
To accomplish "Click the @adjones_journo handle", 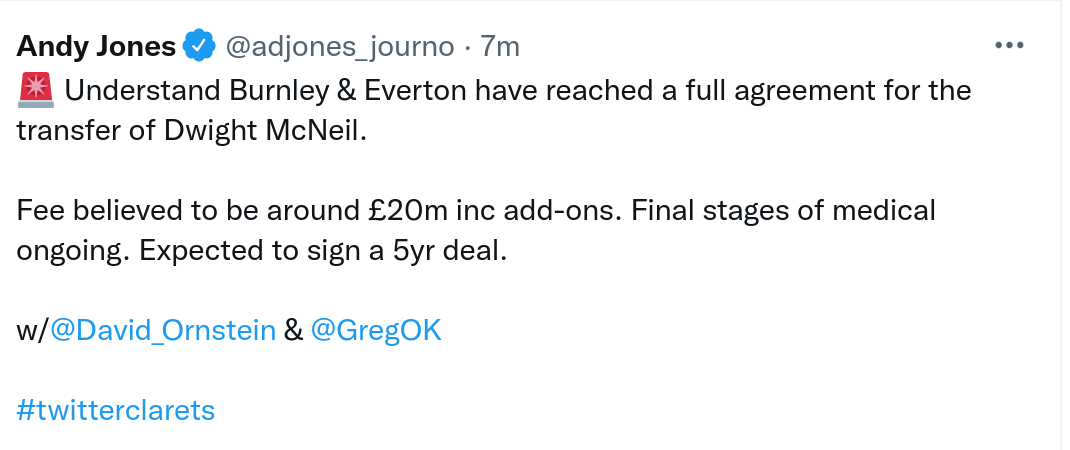I will pyautogui.click(x=340, y=46).
